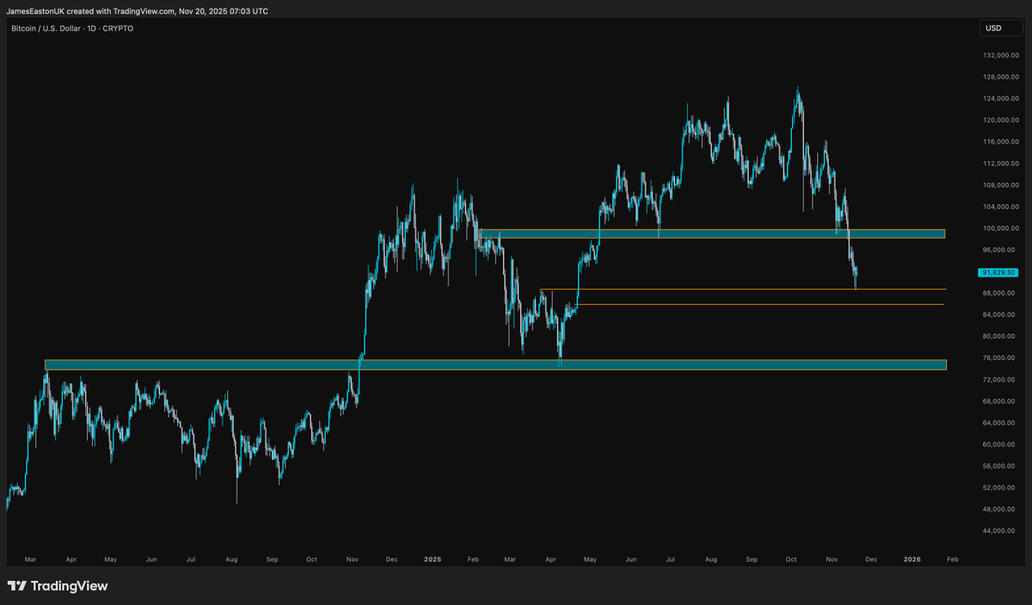
Task: Click the 100,000.00 price axis label
Action: [999, 228]
